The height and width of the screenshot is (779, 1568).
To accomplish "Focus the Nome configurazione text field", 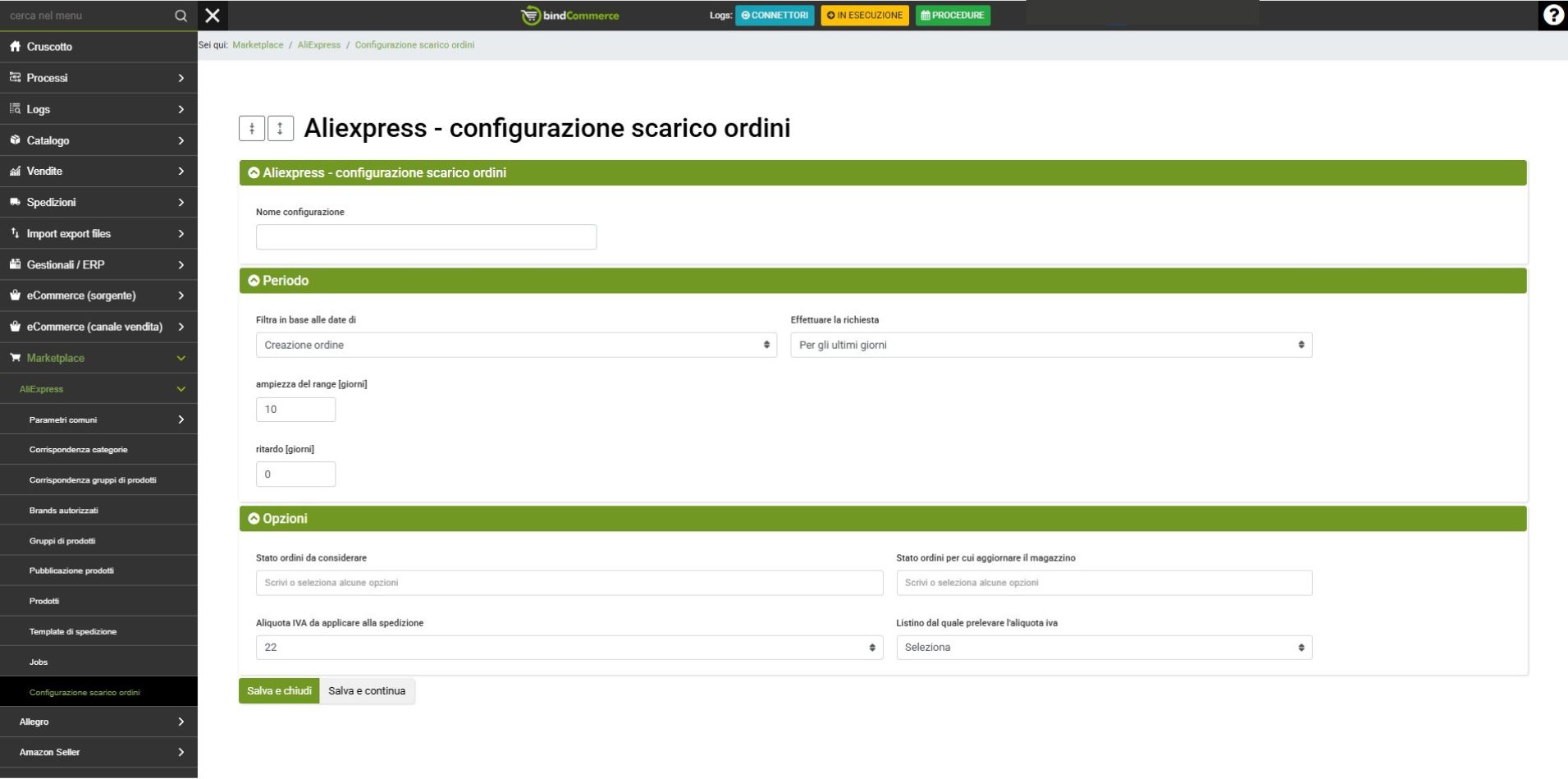I will point(426,237).
